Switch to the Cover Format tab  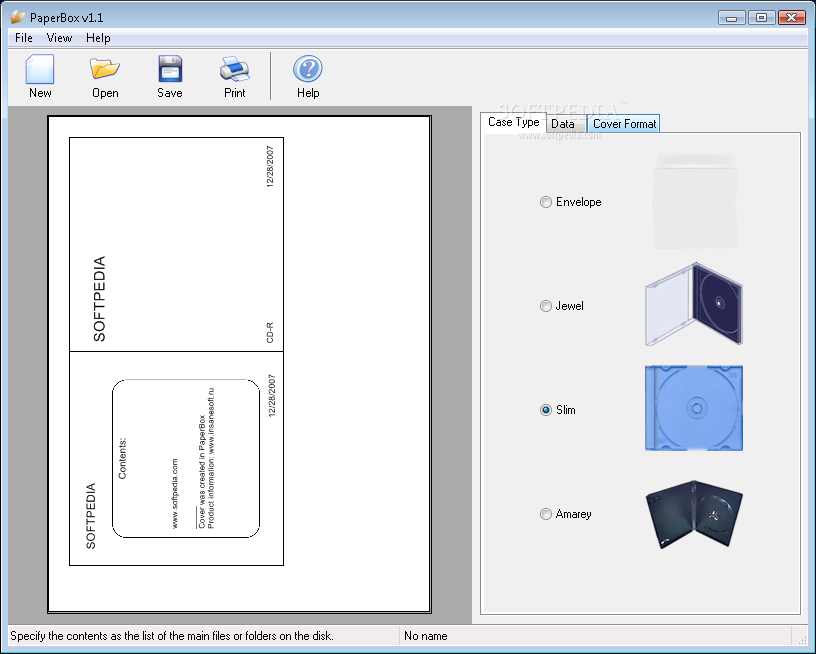pos(624,124)
